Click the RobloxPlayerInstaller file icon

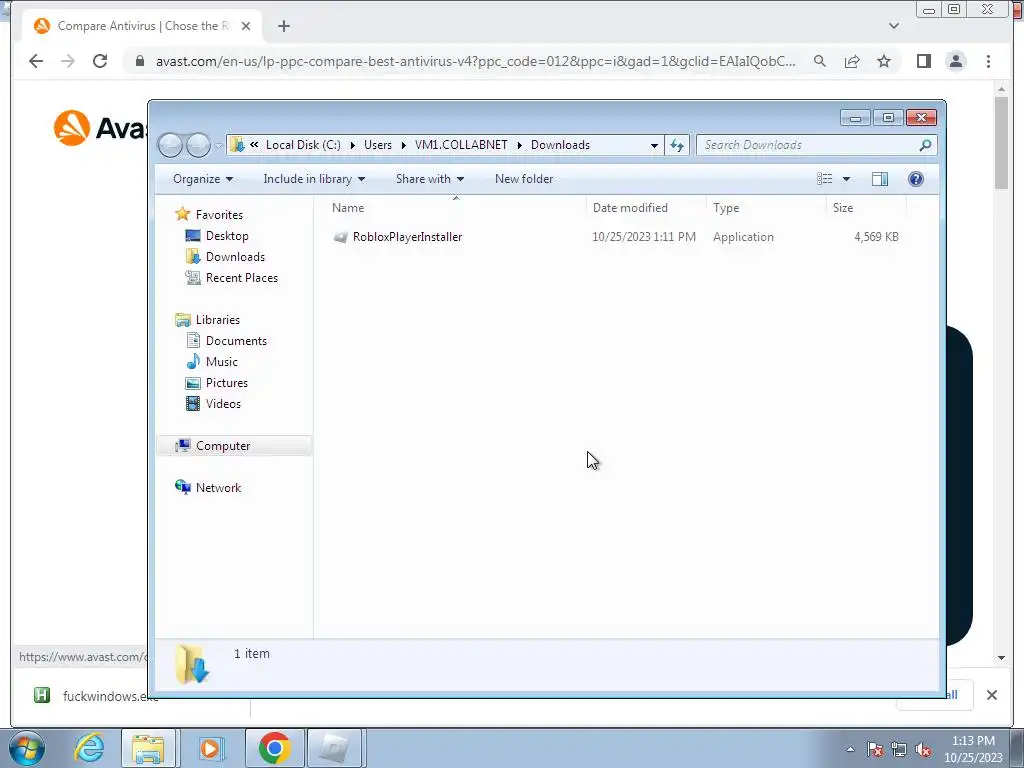click(340, 237)
